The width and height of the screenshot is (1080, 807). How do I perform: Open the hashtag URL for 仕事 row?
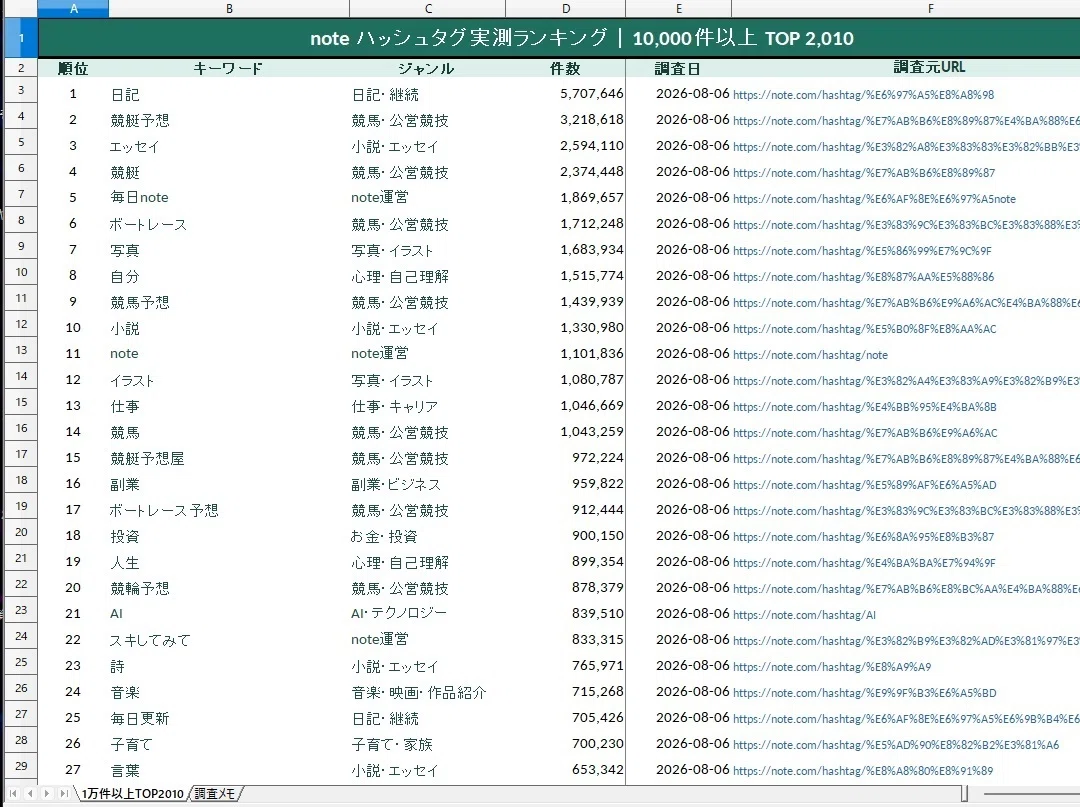click(864, 407)
